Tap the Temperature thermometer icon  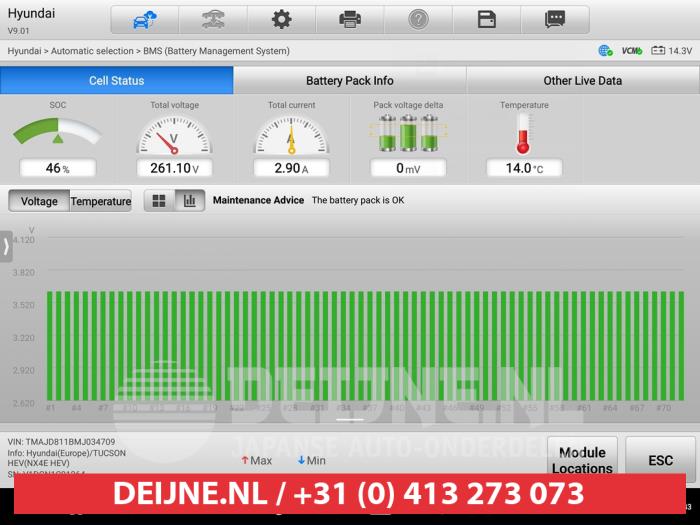(x=523, y=134)
